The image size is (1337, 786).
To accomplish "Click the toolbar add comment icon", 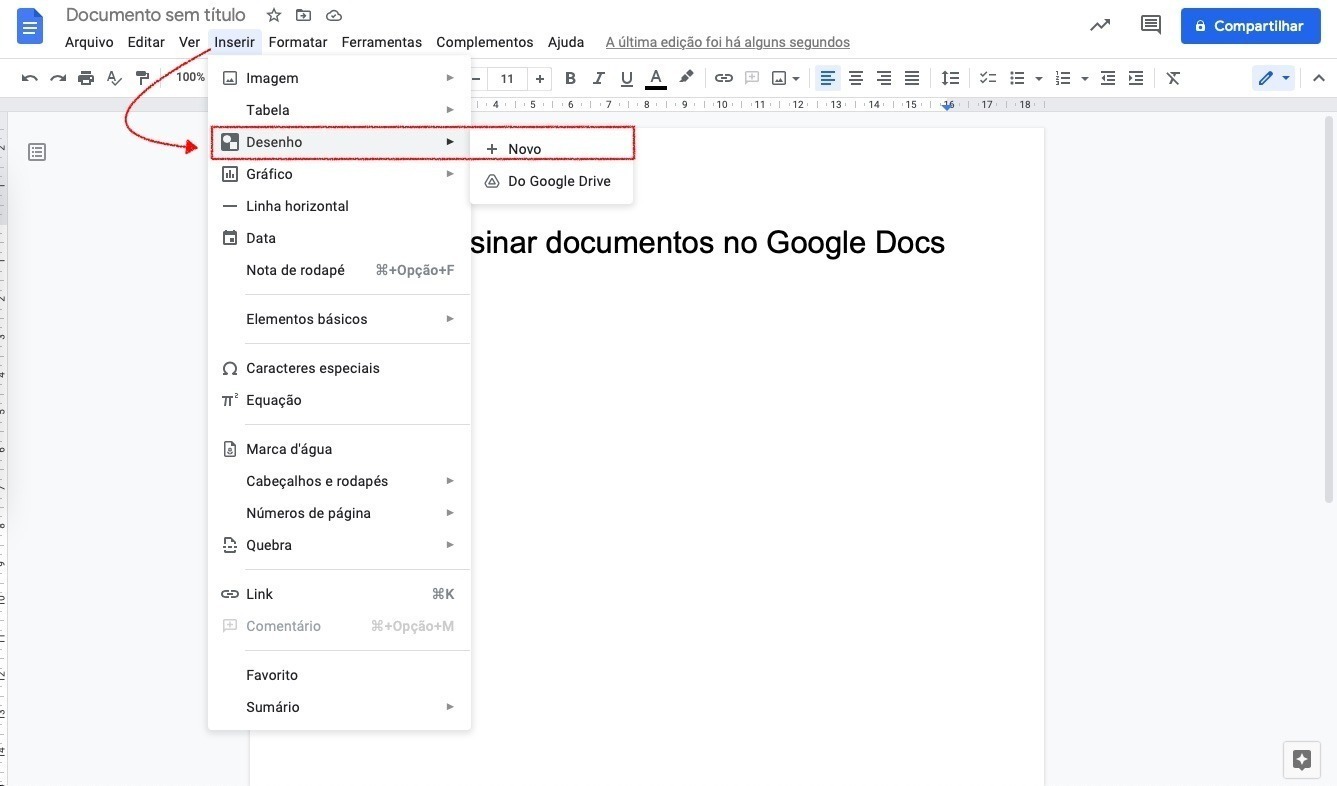I will coord(752,78).
